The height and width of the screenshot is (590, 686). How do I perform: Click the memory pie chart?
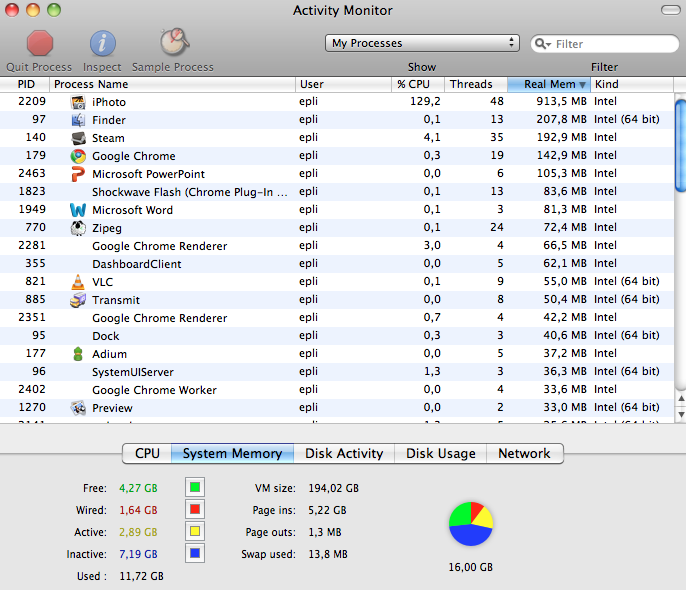471,524
